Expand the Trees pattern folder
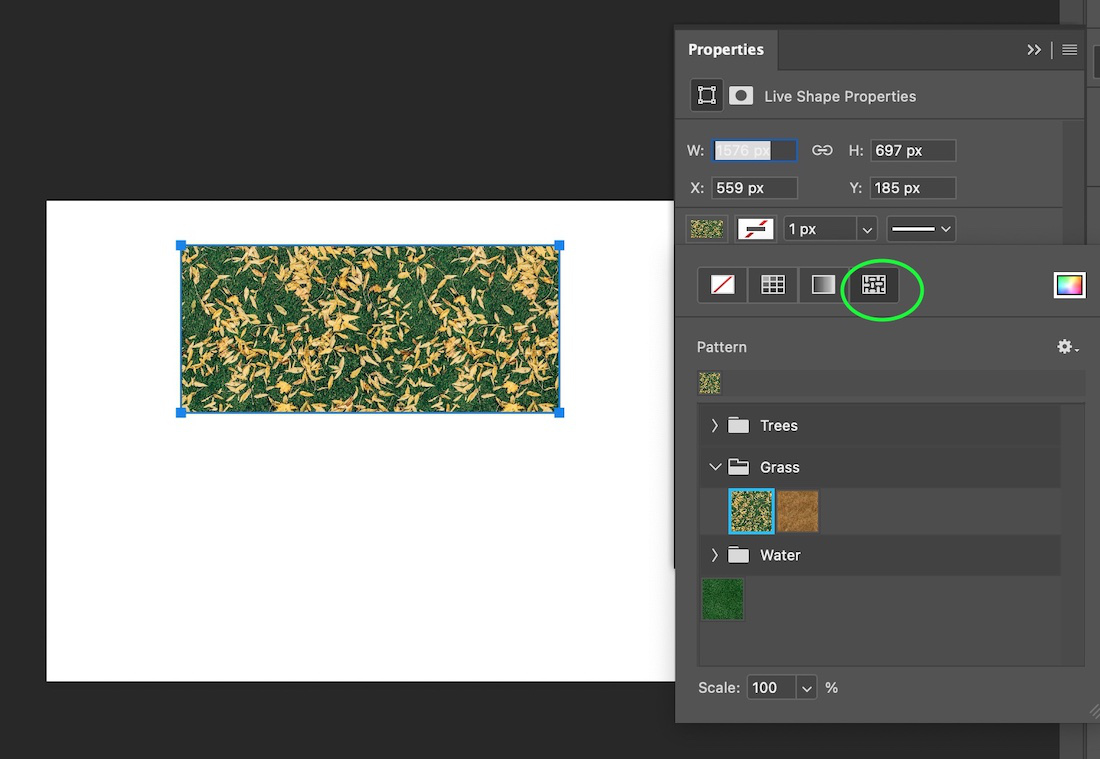Viewport: 1100px width, 759px height. (x=714, y=425)
